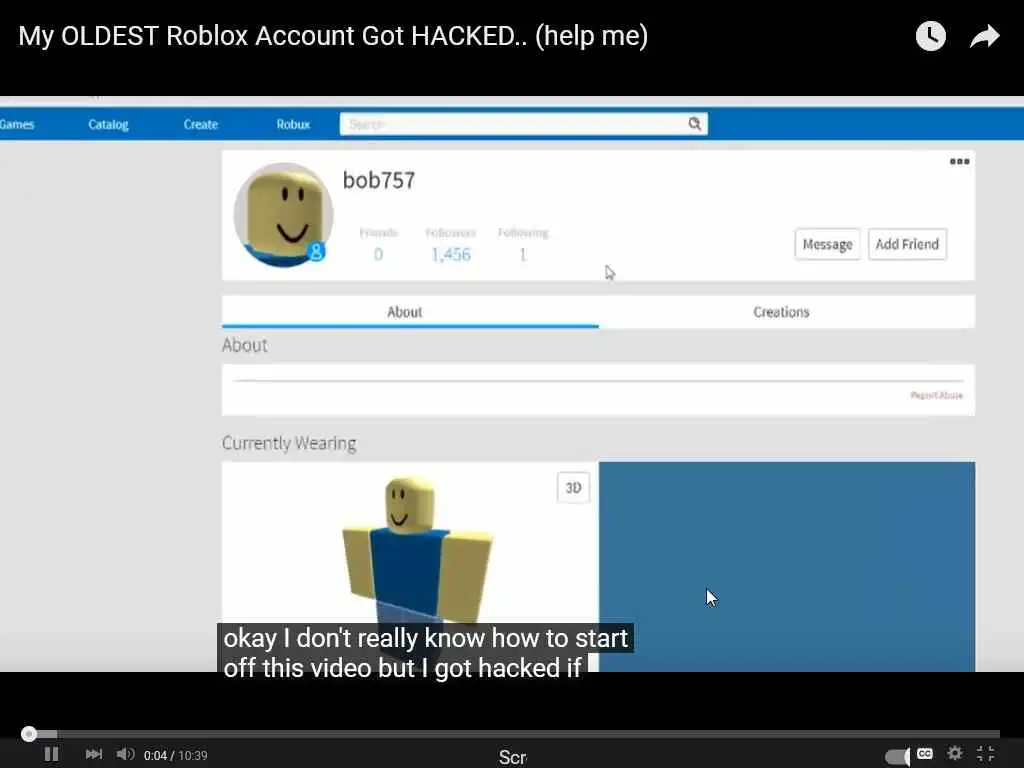Click the bob757 username text
The width and height of the screenshot is (1024, 768).
[x=379, y=180]
